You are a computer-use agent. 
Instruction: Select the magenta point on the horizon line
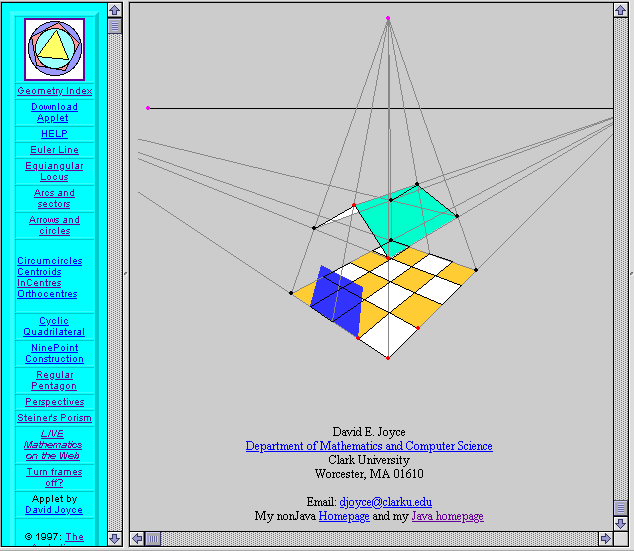[x=148, y=108]
